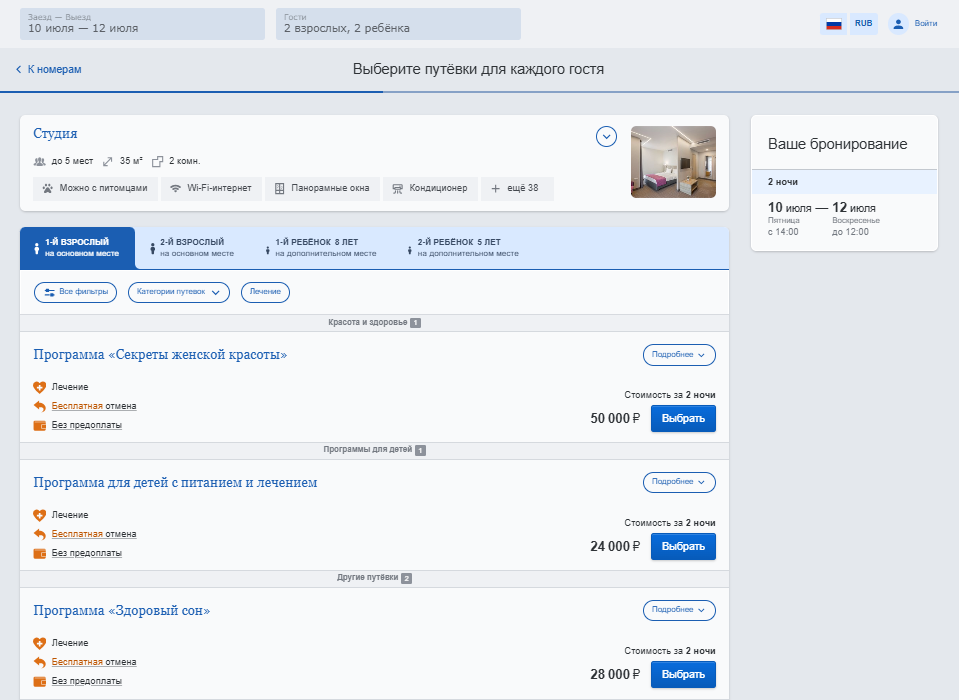
Task: Click the wallet icon for children's program
Action: pyautogui.click(x=40, y=554)
